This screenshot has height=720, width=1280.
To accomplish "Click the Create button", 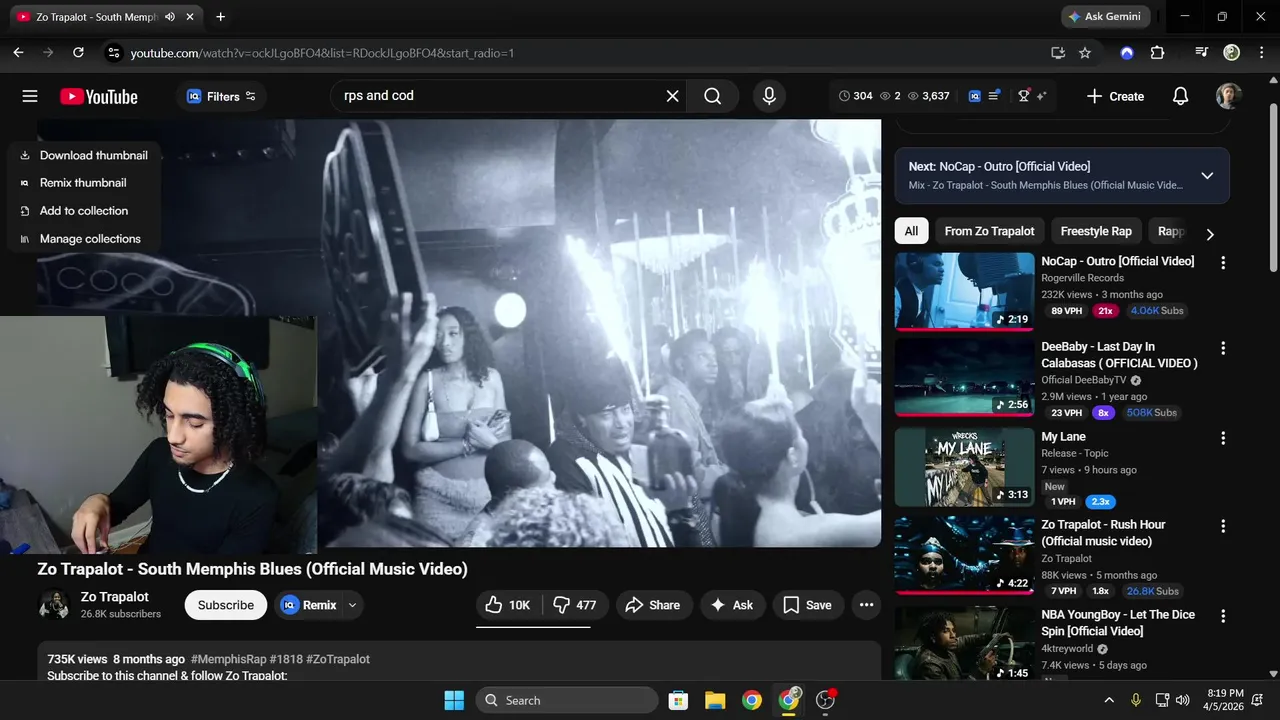I will [x=1116, y=96].
